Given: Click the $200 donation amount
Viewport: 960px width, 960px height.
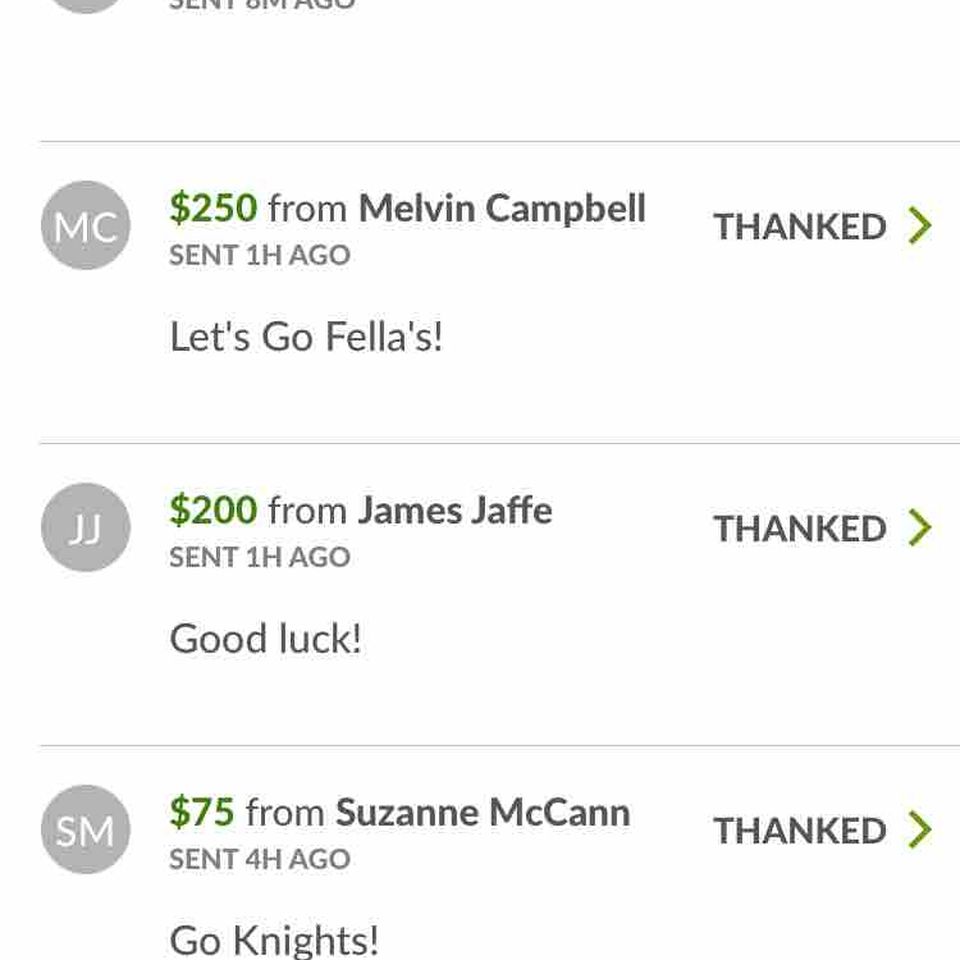Looking at the screenshot, I should (x=213, y=509).
